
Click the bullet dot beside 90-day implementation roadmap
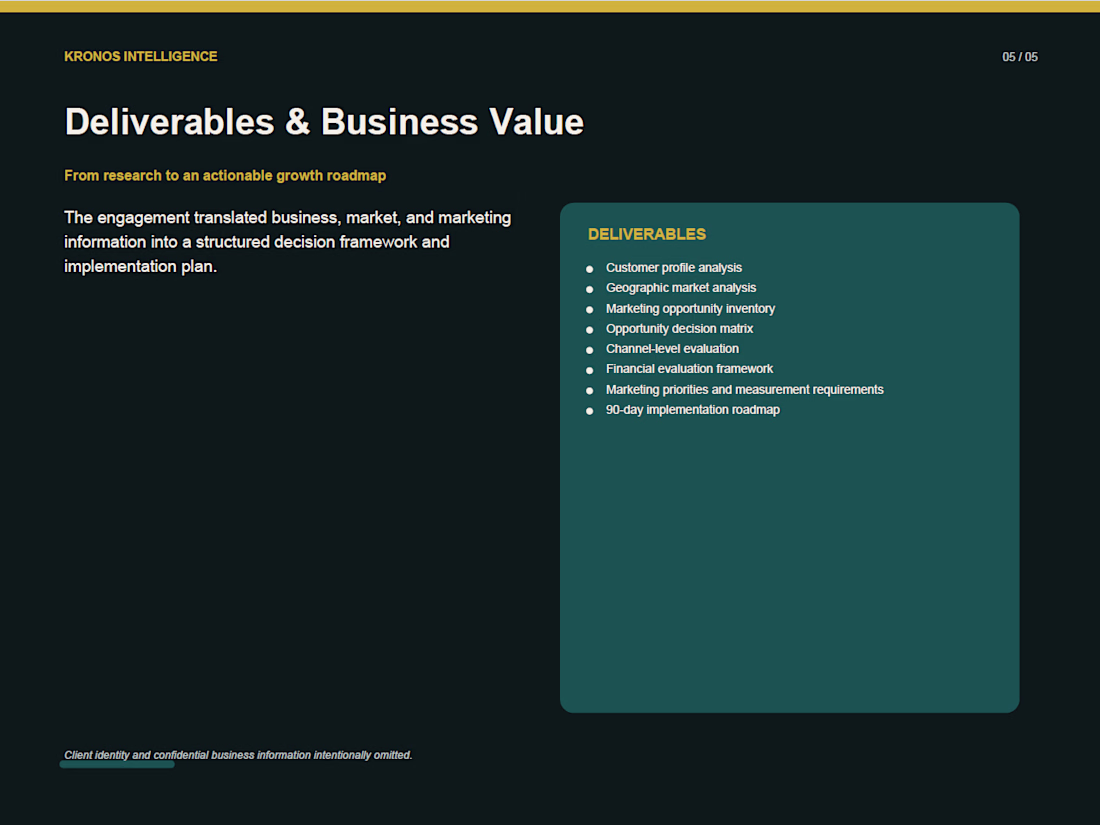click(x=589, y=411)
